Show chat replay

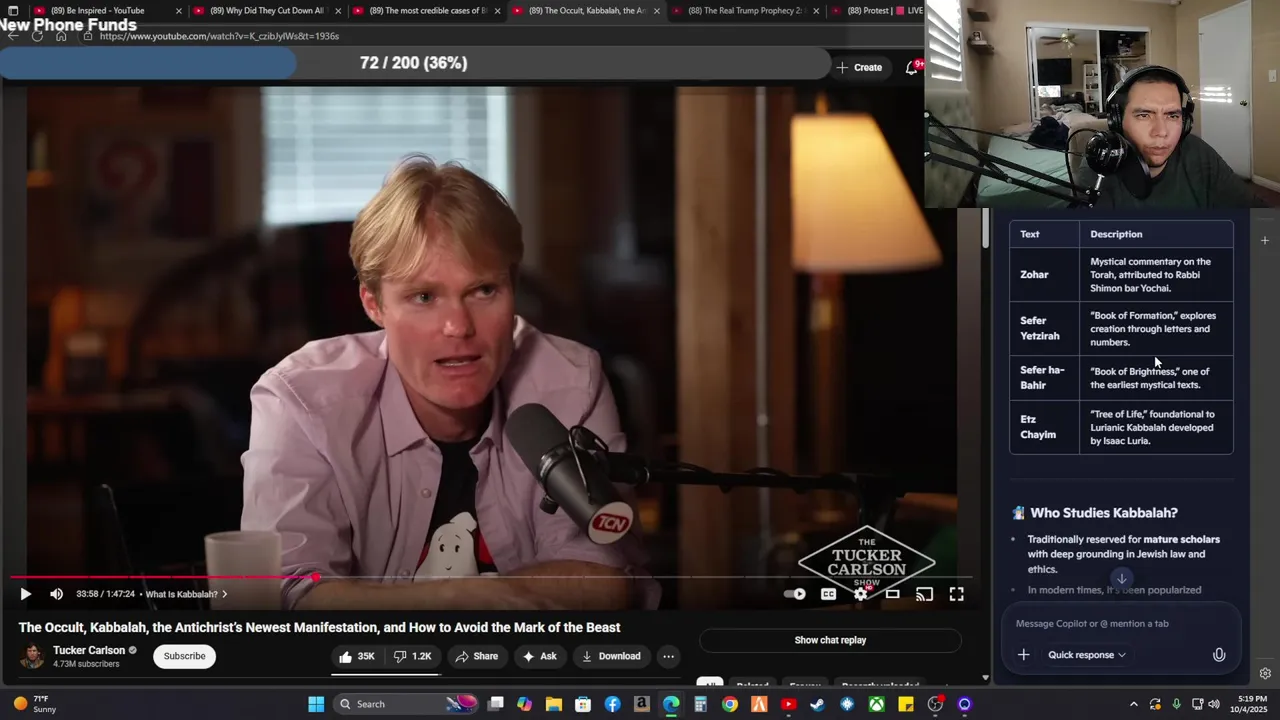coord(830,640)
